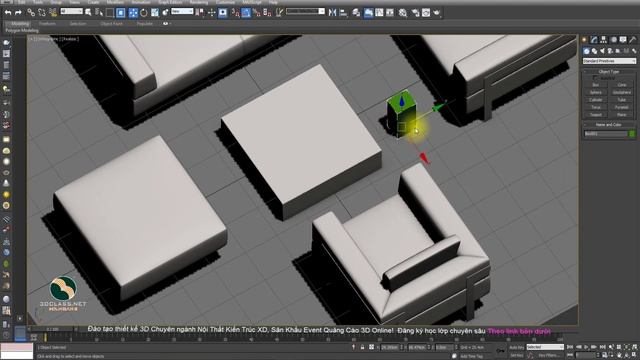Switch to the Cameras category
This screenshot has height=360, width=640.
click(x=610, y=51)
